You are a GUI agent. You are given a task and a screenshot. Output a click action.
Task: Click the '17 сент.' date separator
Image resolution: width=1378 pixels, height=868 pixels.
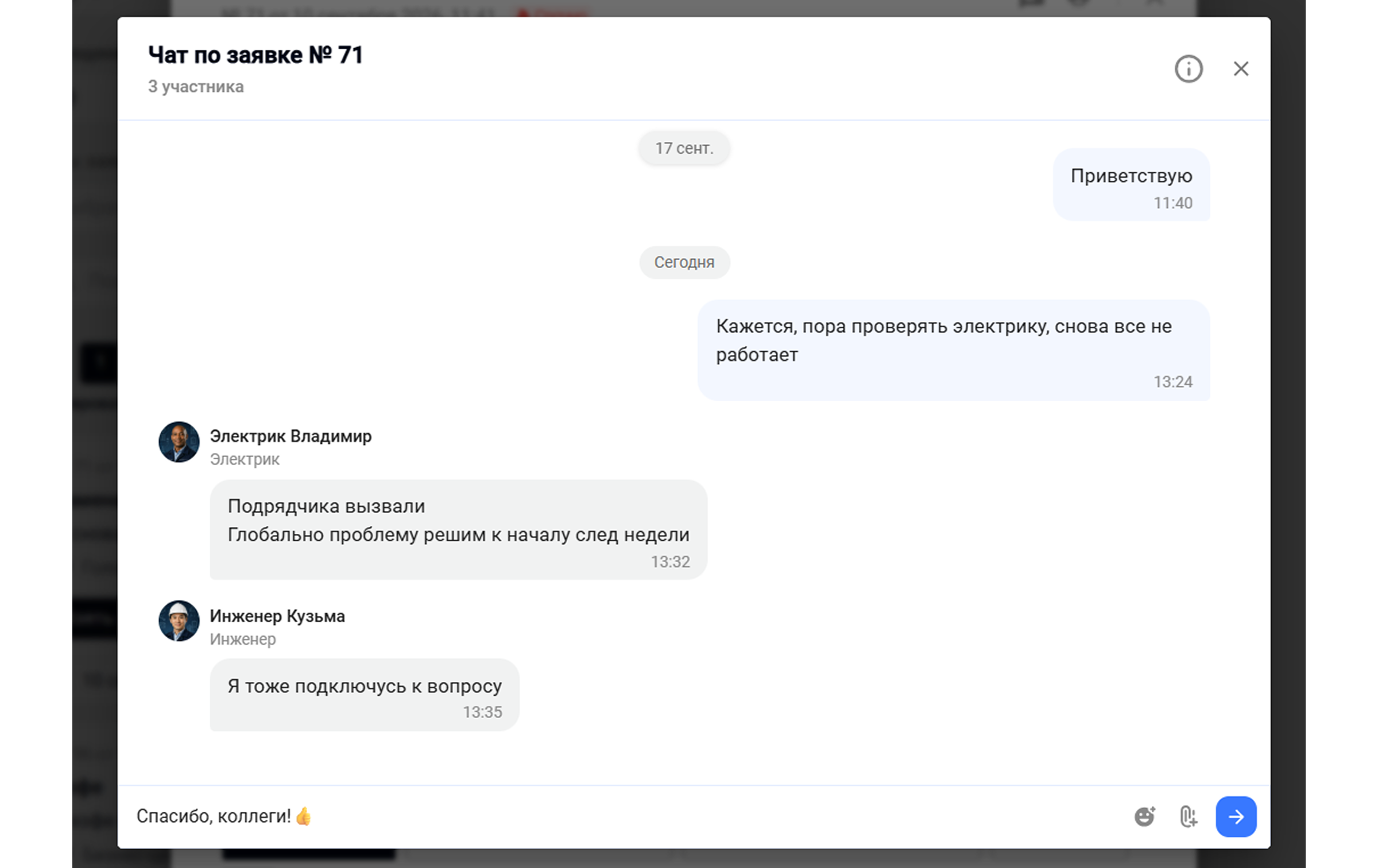[684, 148]
